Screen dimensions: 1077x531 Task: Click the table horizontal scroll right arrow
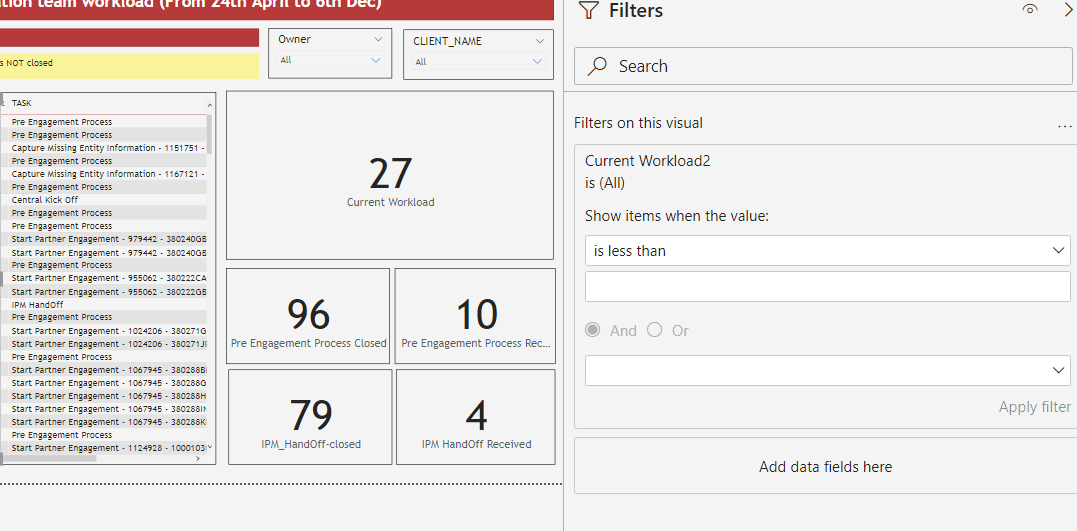198,458
